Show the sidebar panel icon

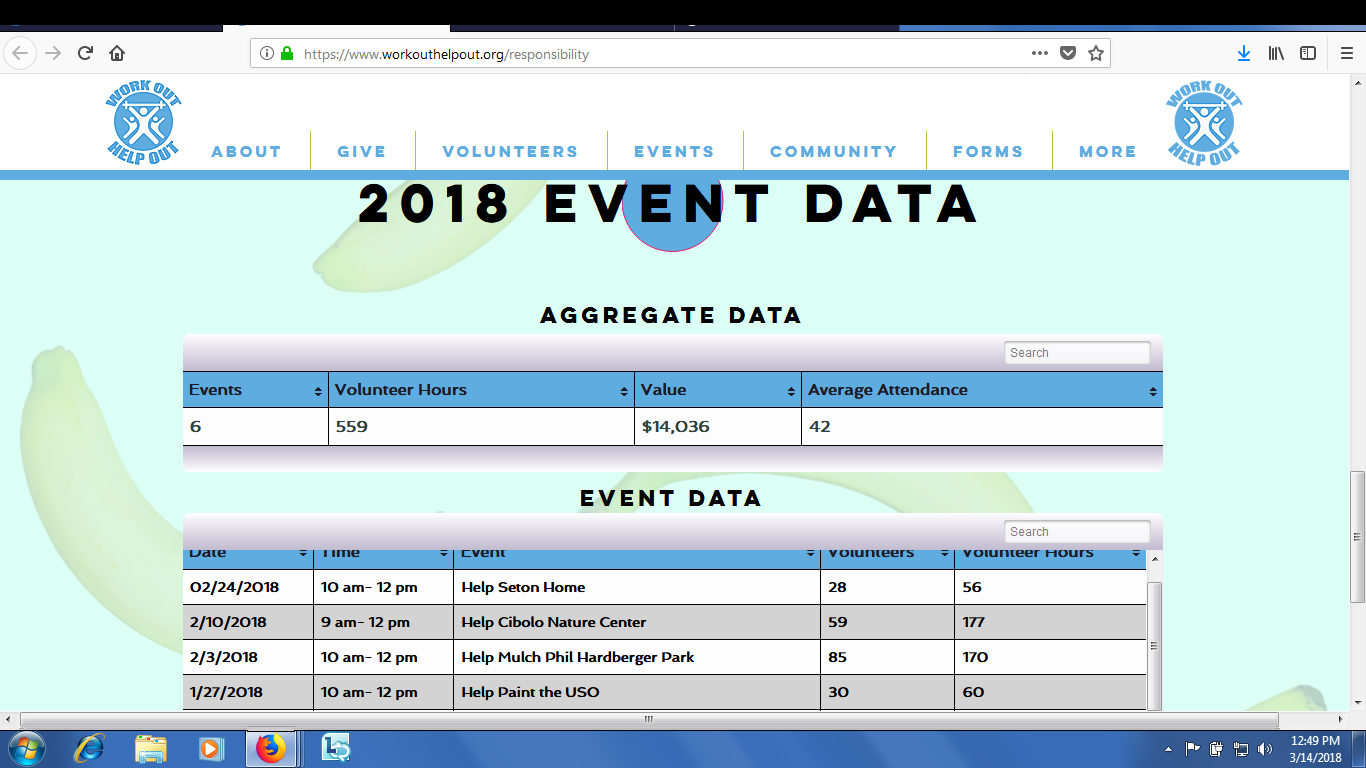click(1308, 54)
